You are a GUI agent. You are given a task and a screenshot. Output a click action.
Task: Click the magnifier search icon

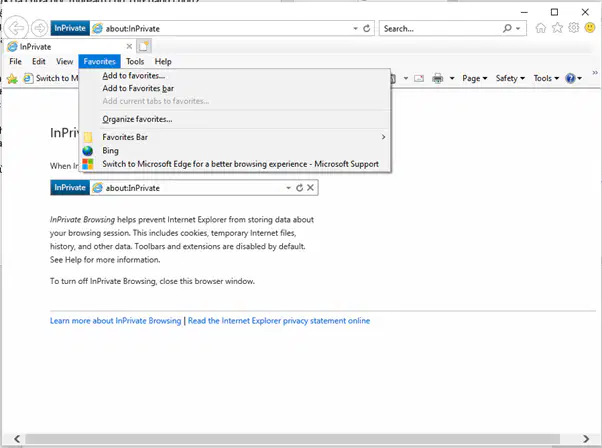click(507, 28)
